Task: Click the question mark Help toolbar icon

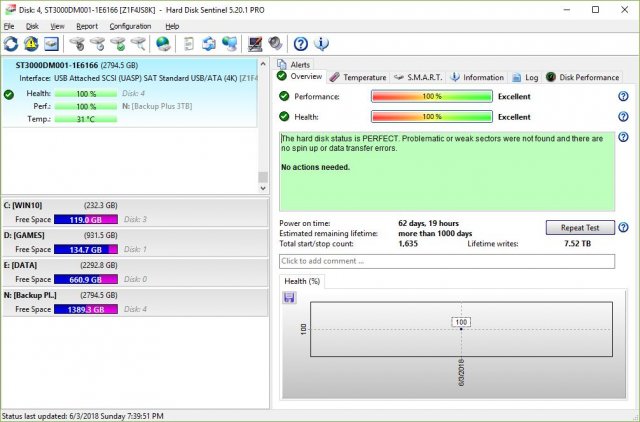Action: point(301,44)
